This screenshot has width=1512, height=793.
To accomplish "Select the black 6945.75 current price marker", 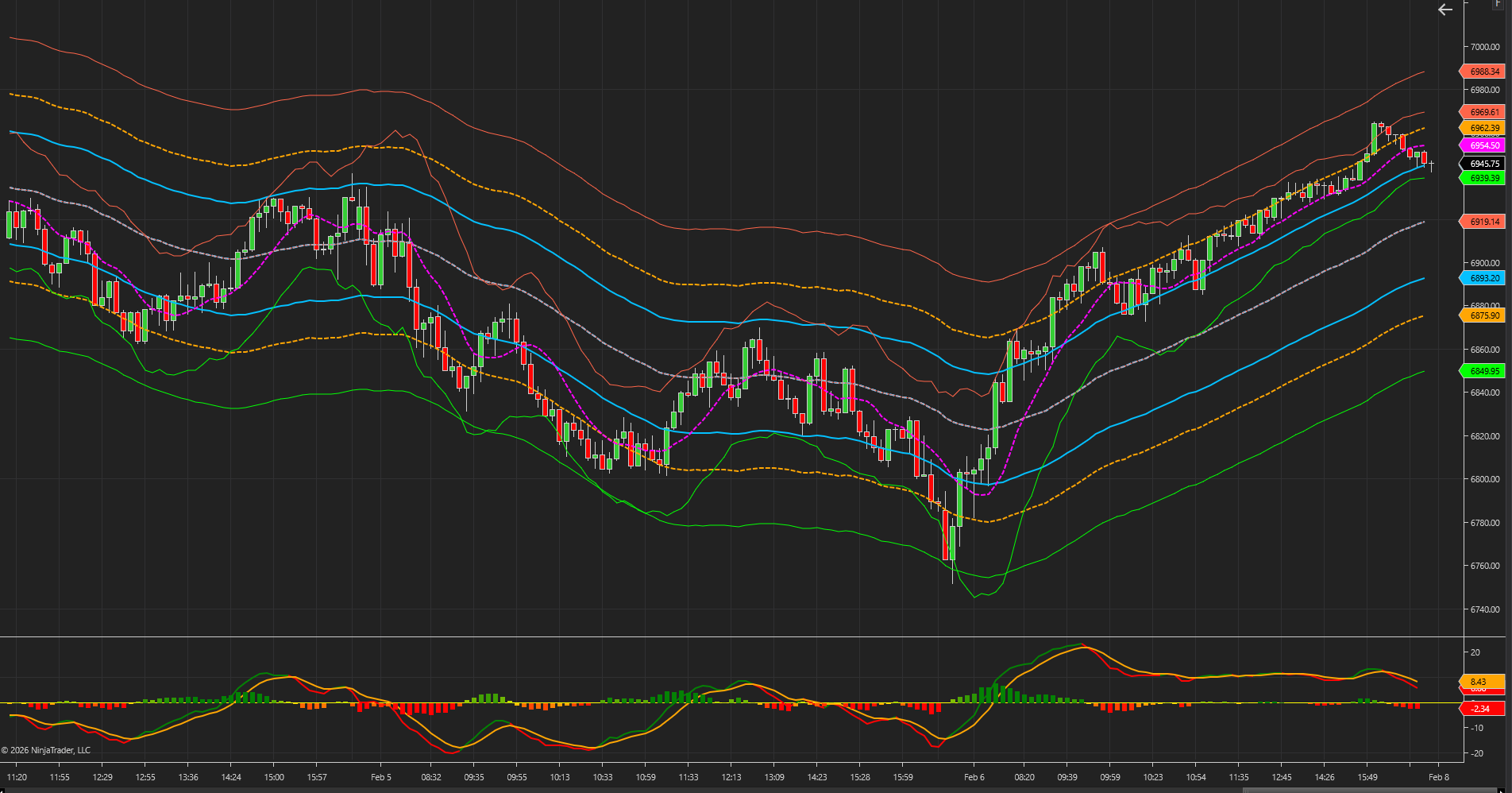I will [1483, 164].
